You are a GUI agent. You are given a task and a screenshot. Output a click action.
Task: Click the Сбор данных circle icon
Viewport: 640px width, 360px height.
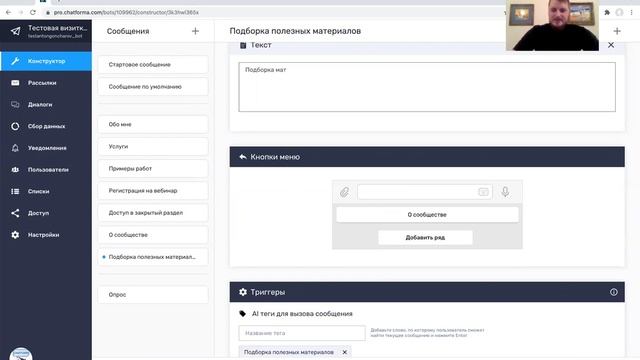click(15, 126)
